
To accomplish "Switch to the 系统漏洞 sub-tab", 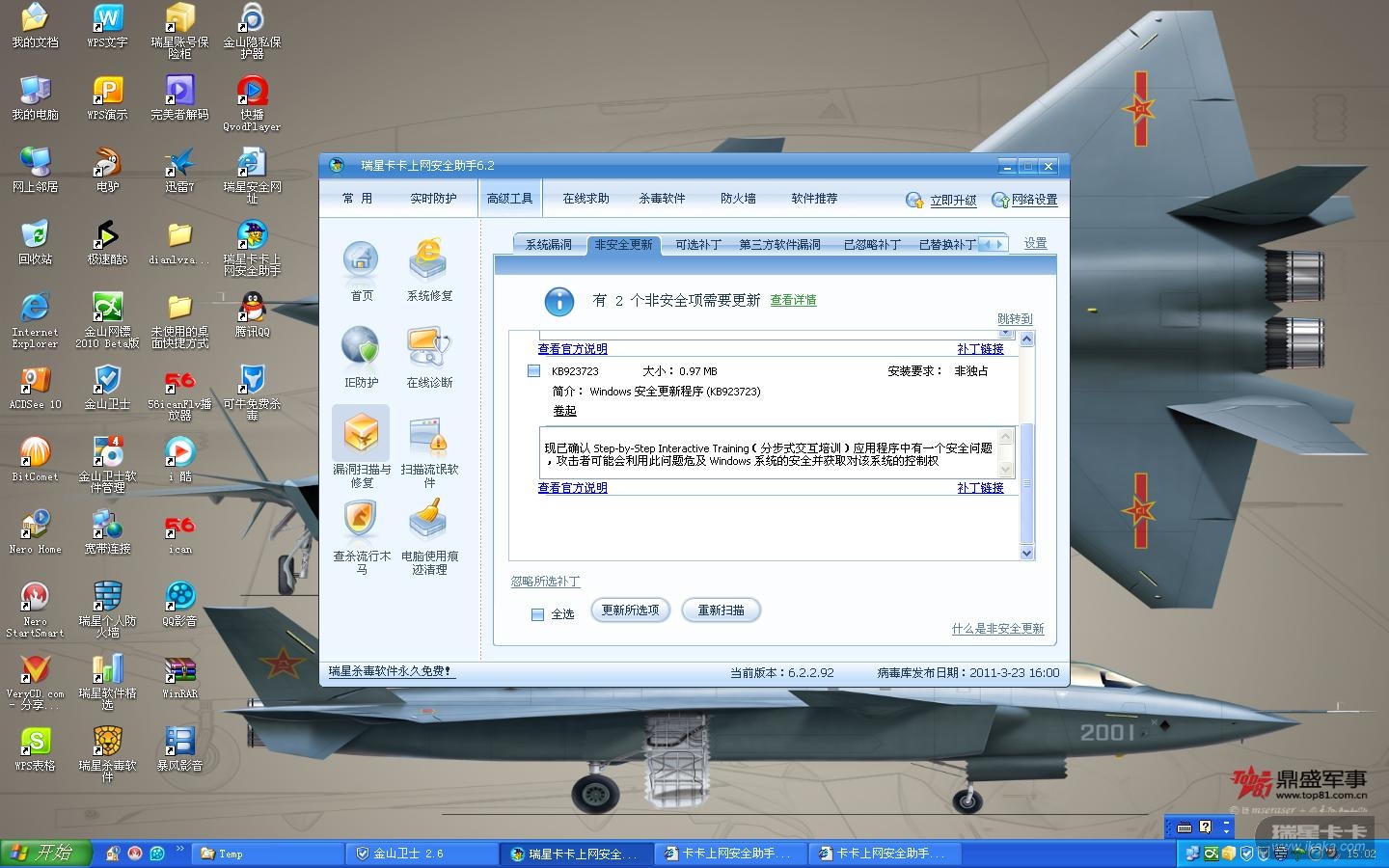I will 548,245.
